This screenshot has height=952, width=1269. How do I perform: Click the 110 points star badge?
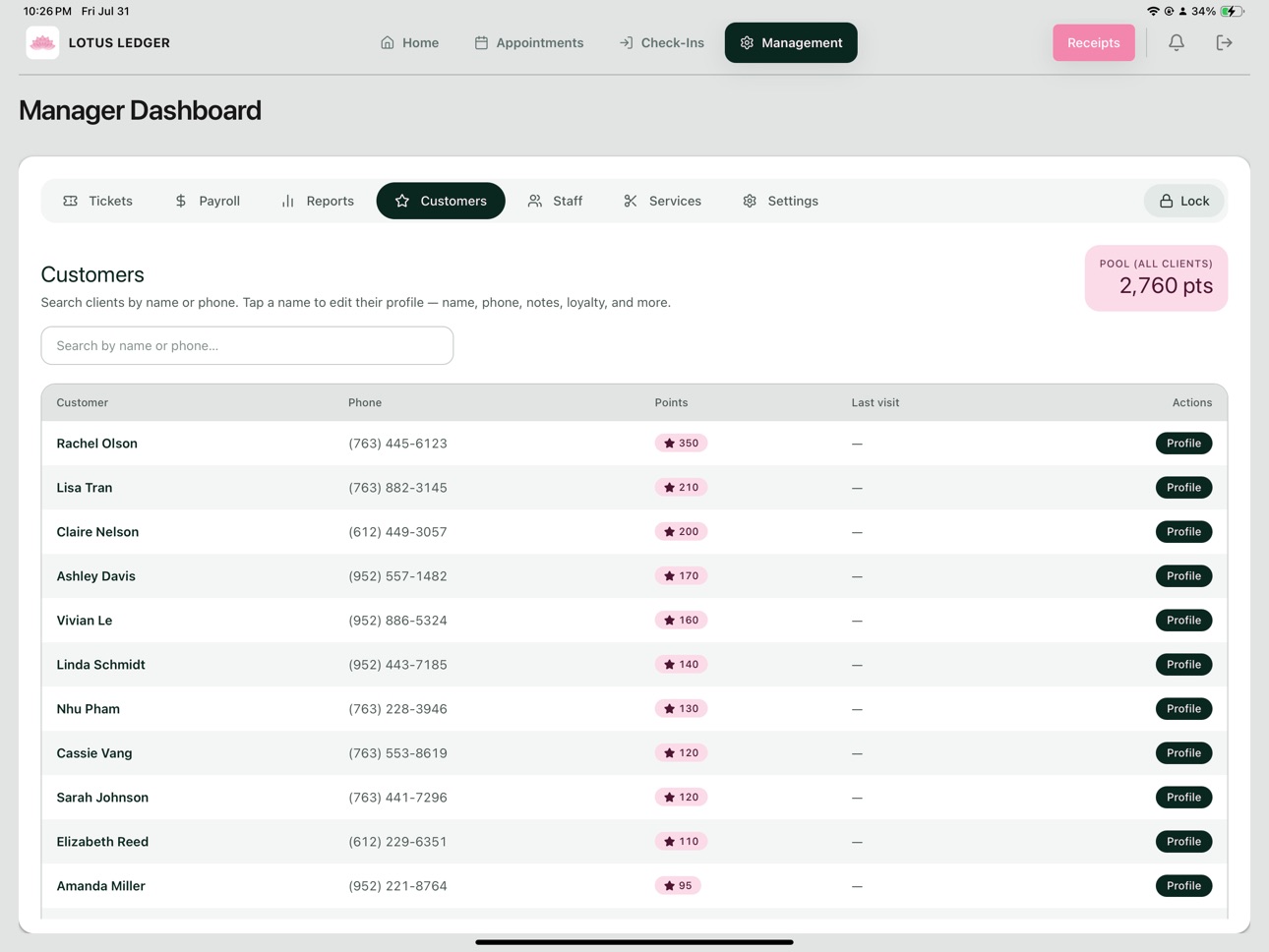681,842
